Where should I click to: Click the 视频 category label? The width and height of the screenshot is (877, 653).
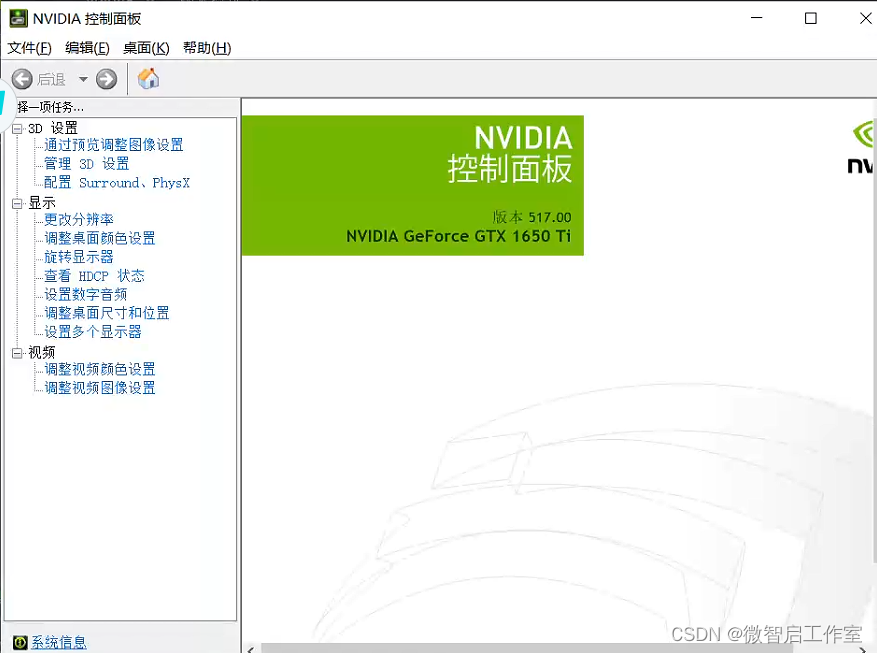(42, 352)
